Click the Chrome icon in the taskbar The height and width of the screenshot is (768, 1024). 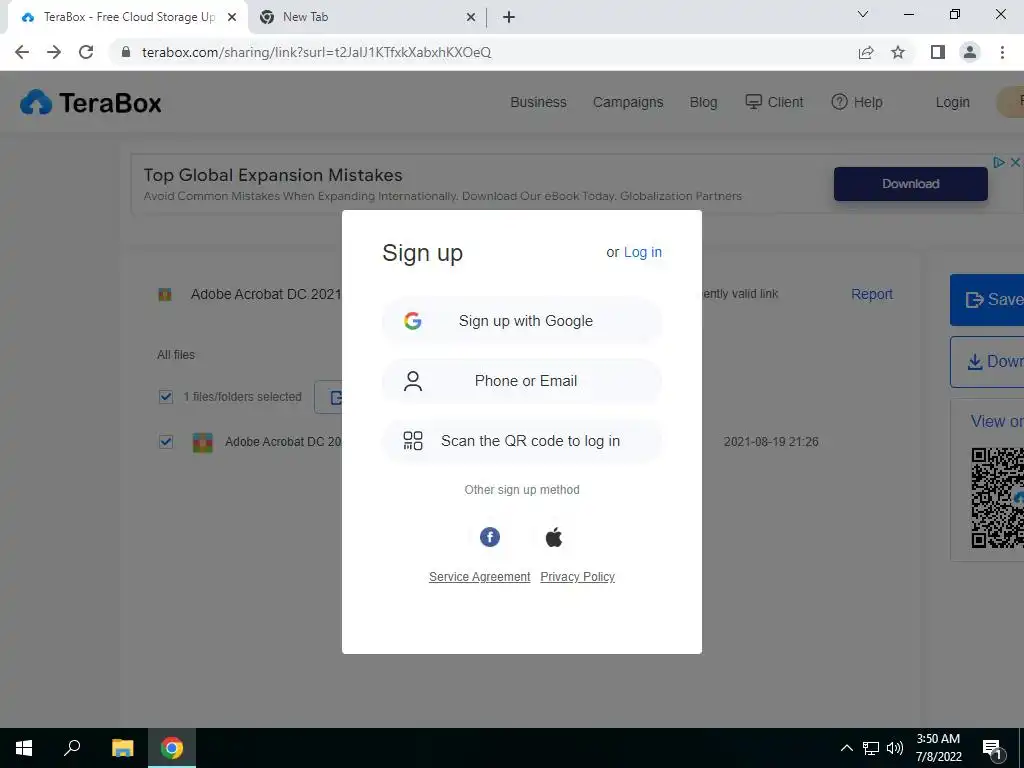click(x=172, y=748)
